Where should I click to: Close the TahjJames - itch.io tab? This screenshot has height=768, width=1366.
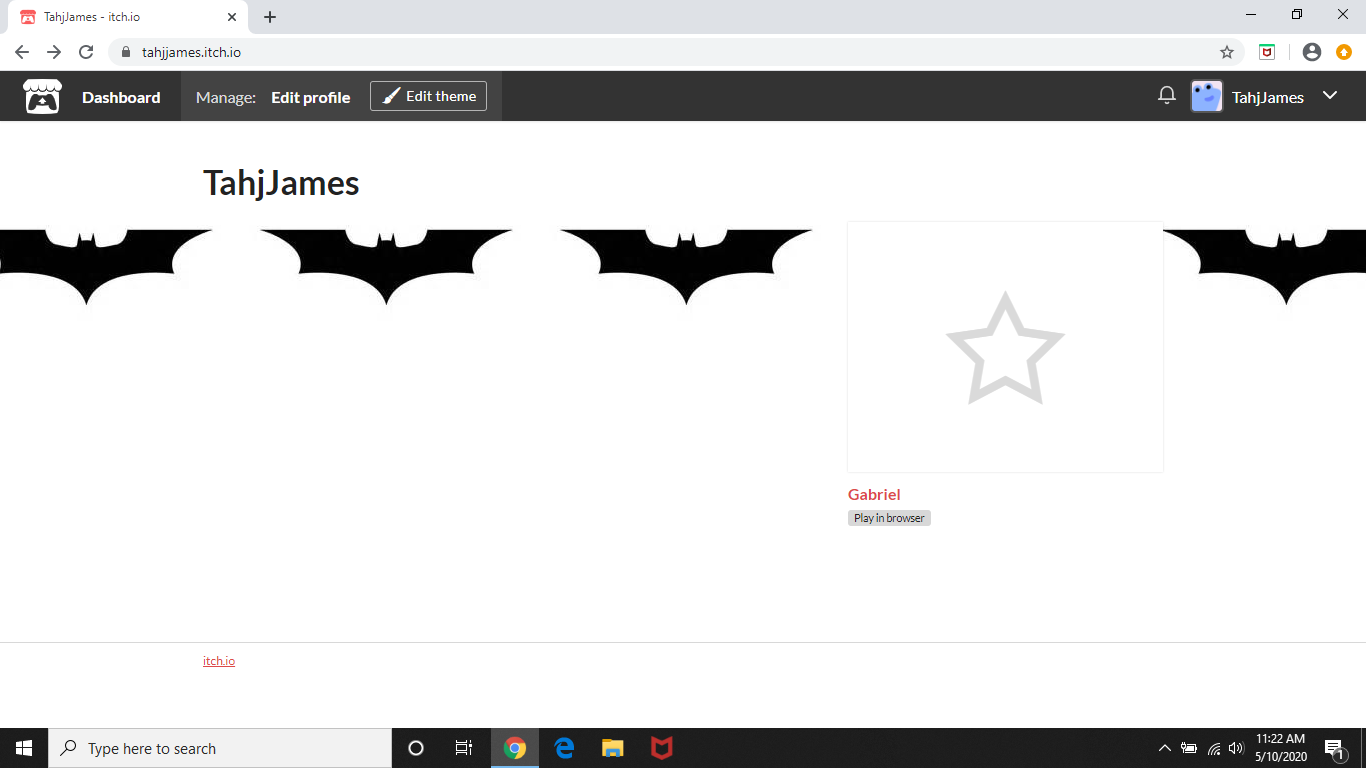pyautogui.click(x=232, y=17)
